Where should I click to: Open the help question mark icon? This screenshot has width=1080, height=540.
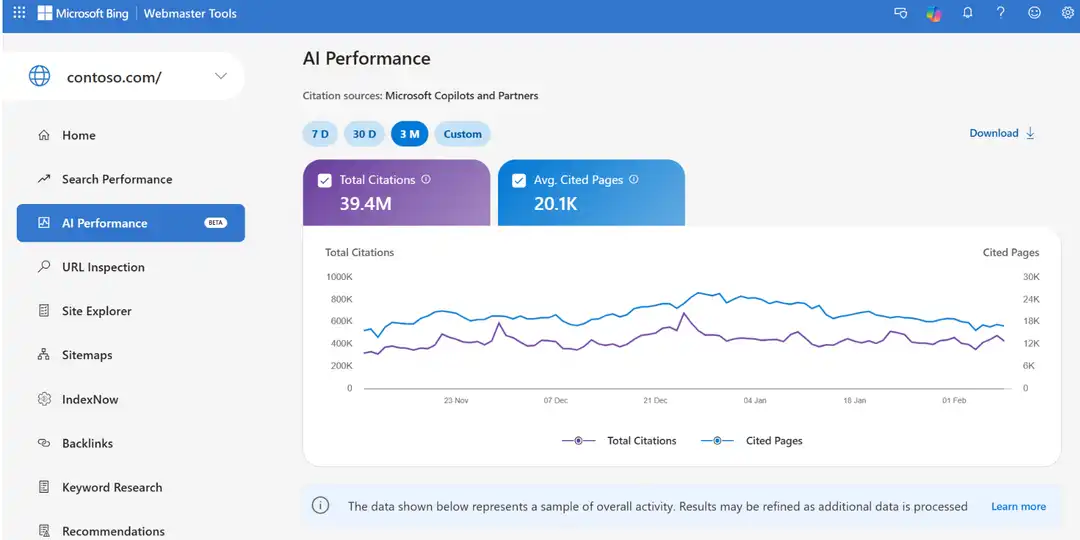pyautogui.click(x=1001, y=13)
